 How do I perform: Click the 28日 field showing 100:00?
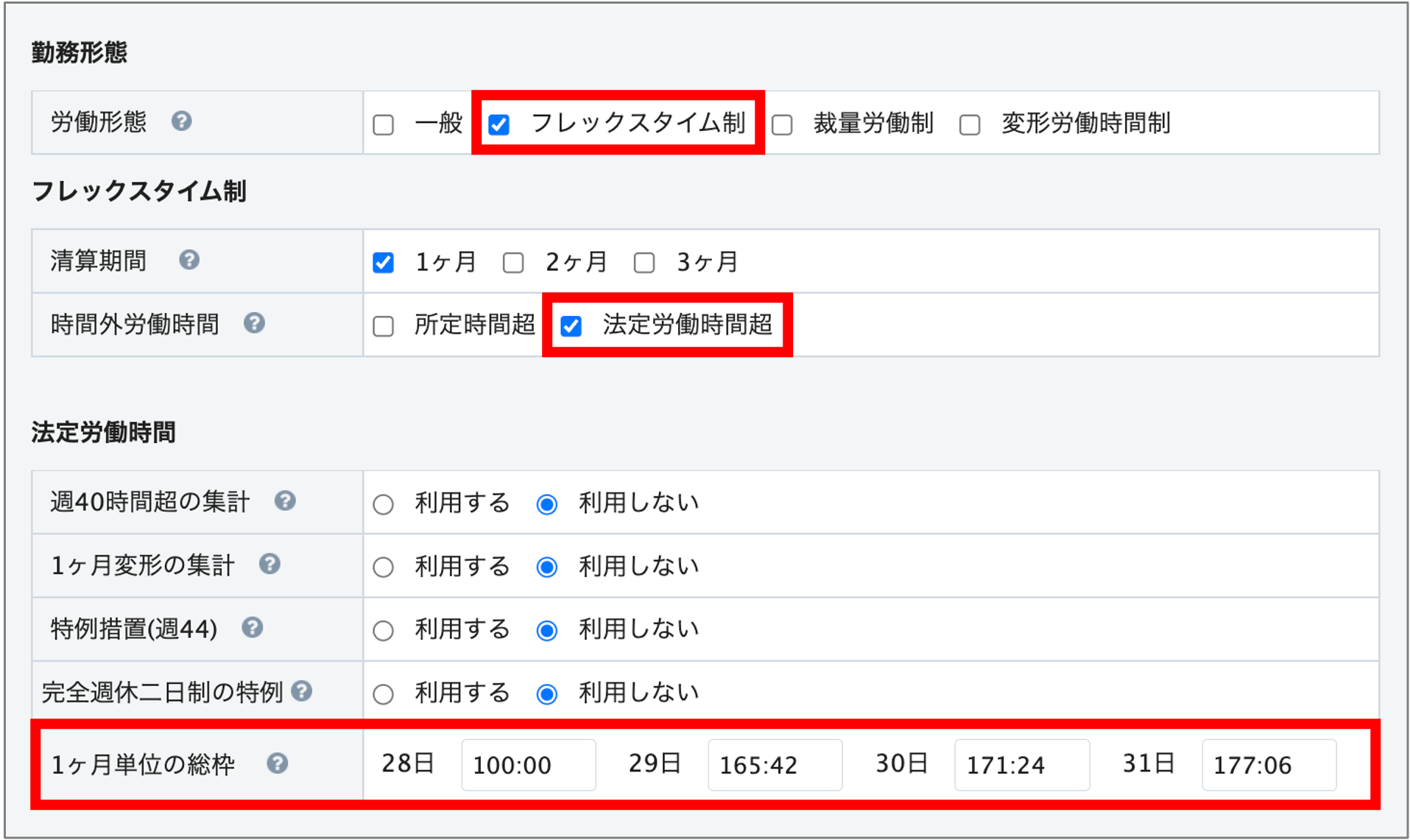pos(528,765)
